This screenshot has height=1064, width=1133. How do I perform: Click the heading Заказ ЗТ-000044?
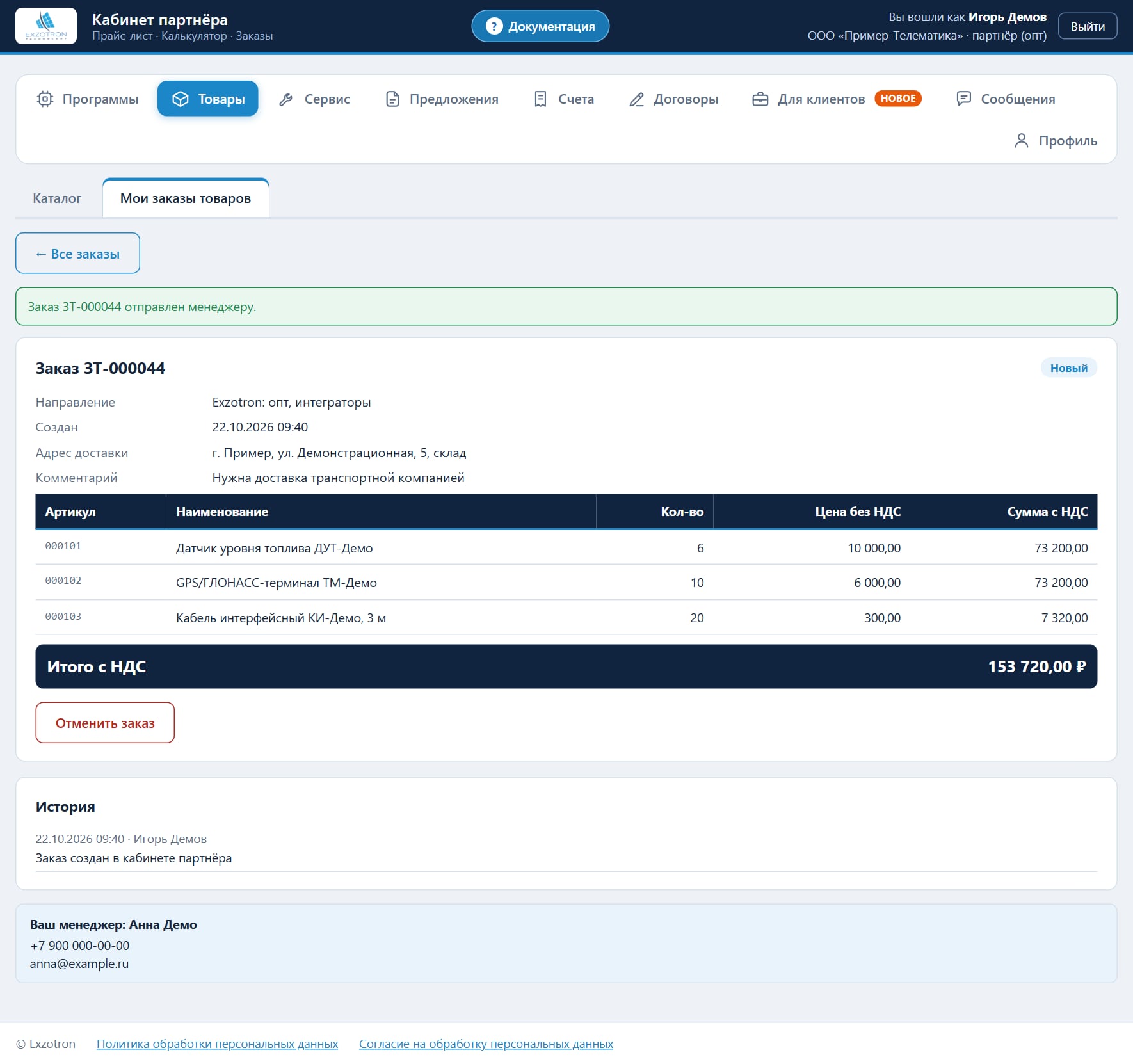100,368
